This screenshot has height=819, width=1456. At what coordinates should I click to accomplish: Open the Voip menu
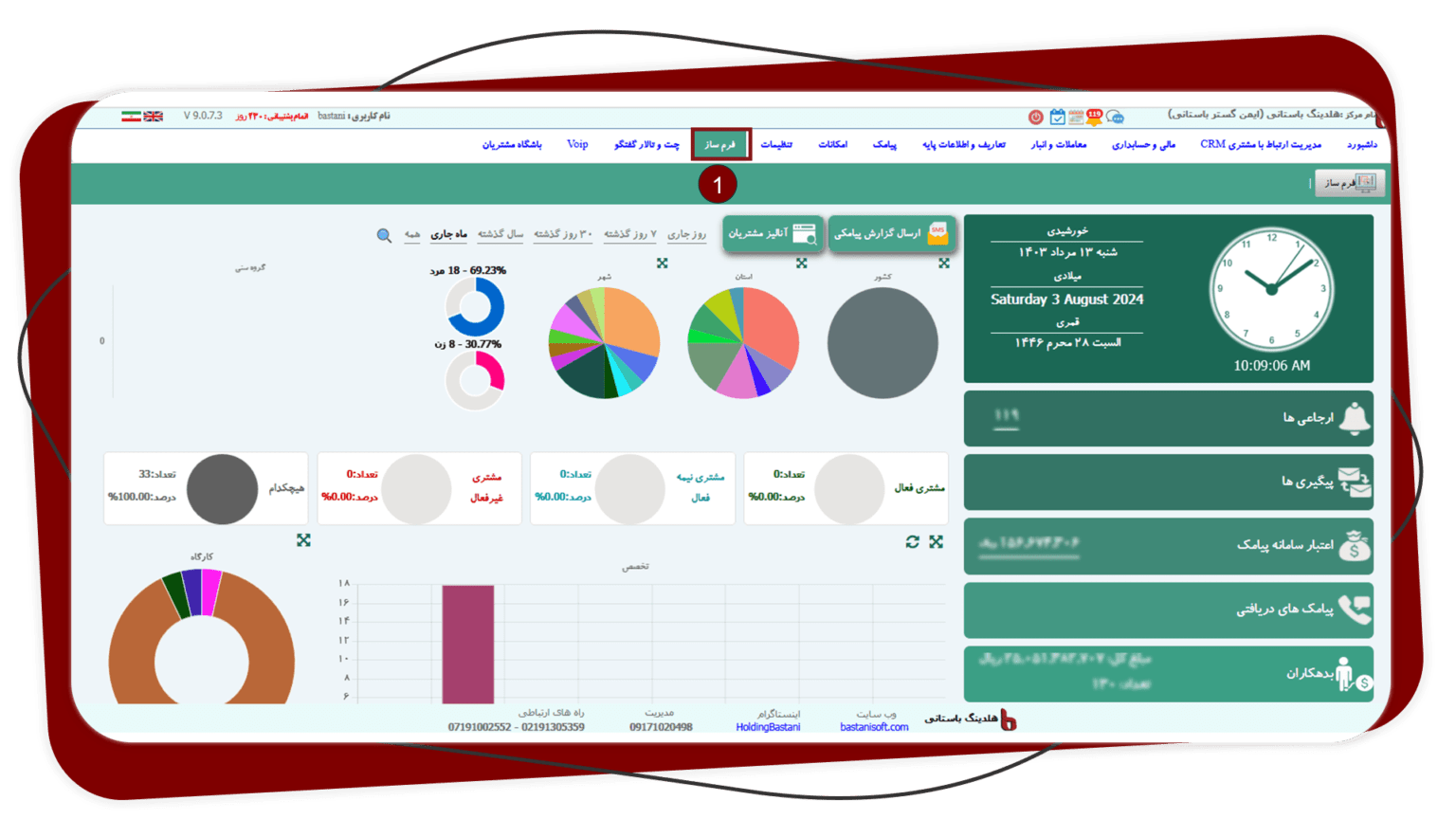pos(577,144)
